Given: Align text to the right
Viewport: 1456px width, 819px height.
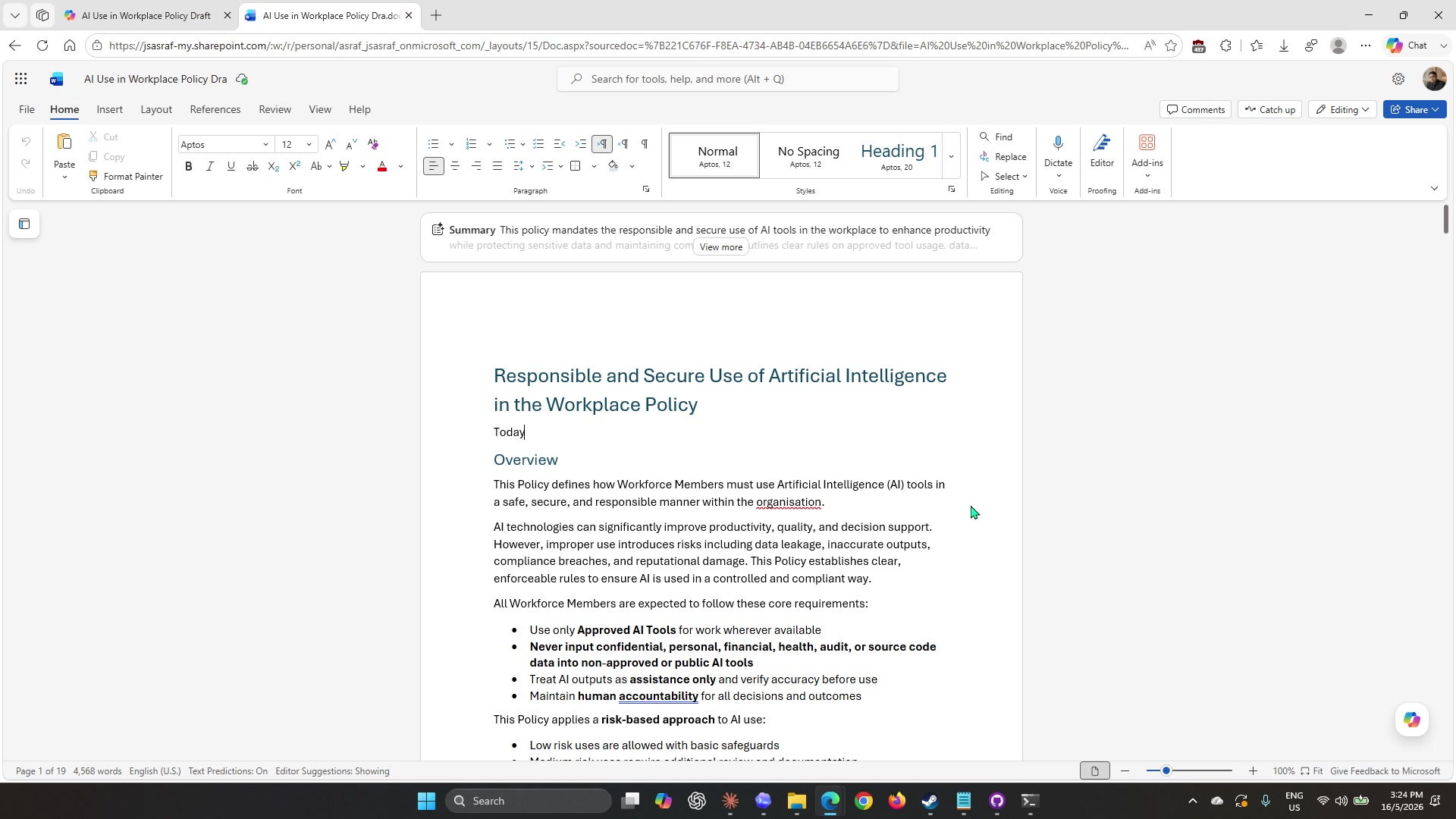Looking at the screenshot, I should pos(476,166).
